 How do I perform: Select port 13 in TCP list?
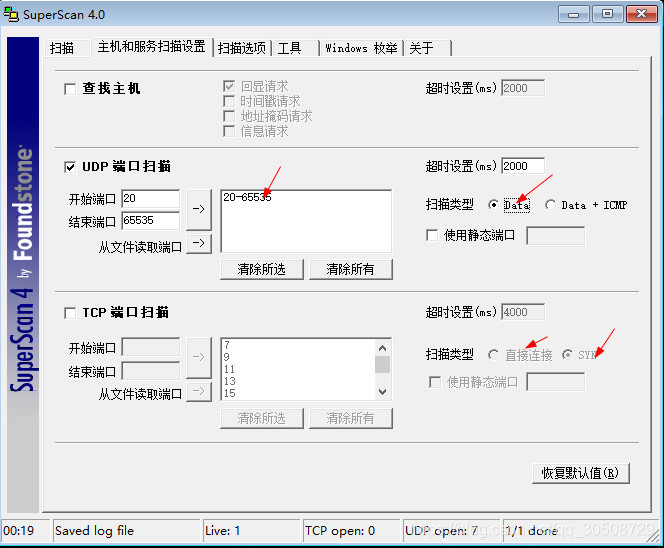click(x=229, y=381)
